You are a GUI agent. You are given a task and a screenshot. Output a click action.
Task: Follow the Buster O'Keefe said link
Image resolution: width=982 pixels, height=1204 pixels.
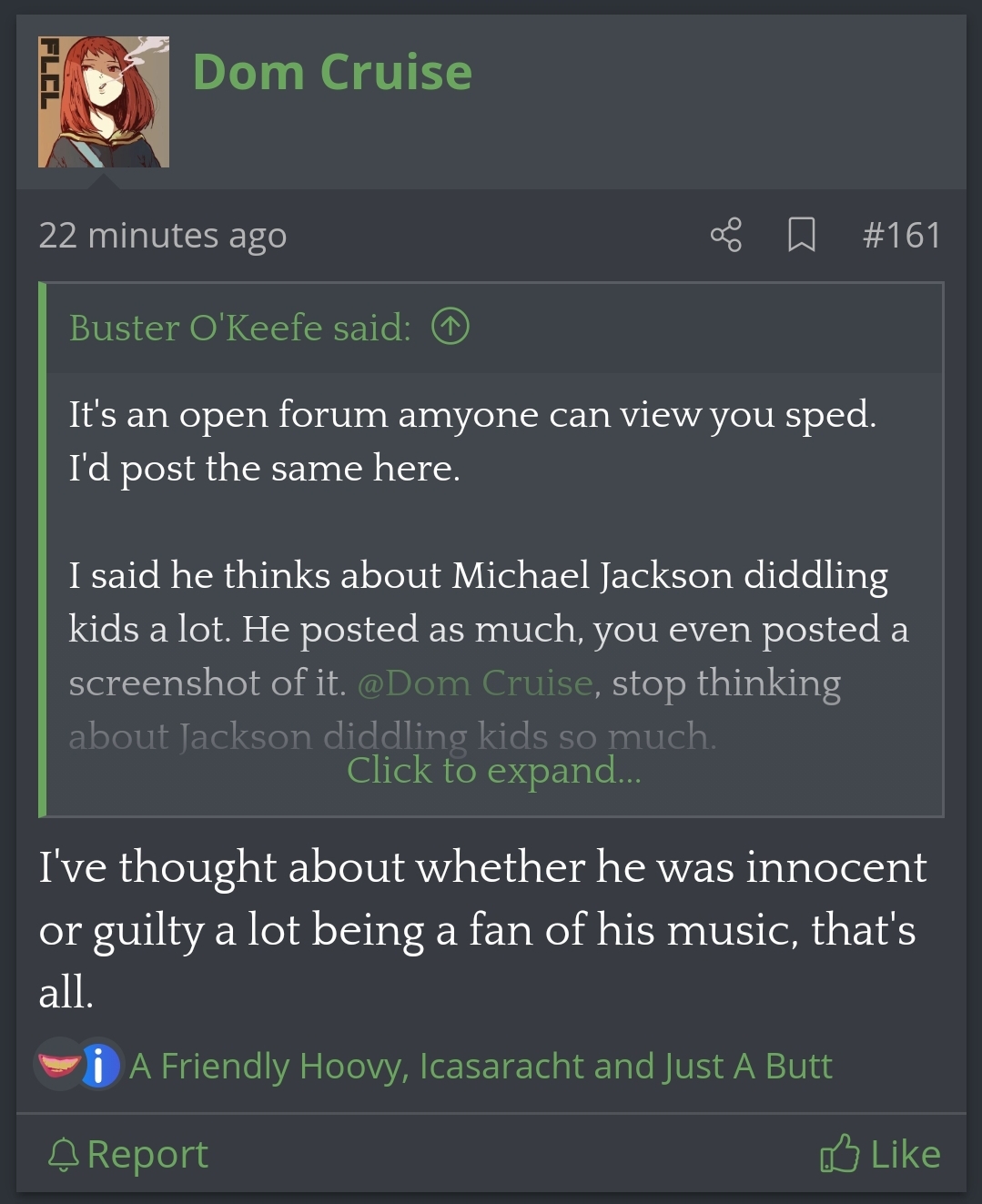(240, 328)
